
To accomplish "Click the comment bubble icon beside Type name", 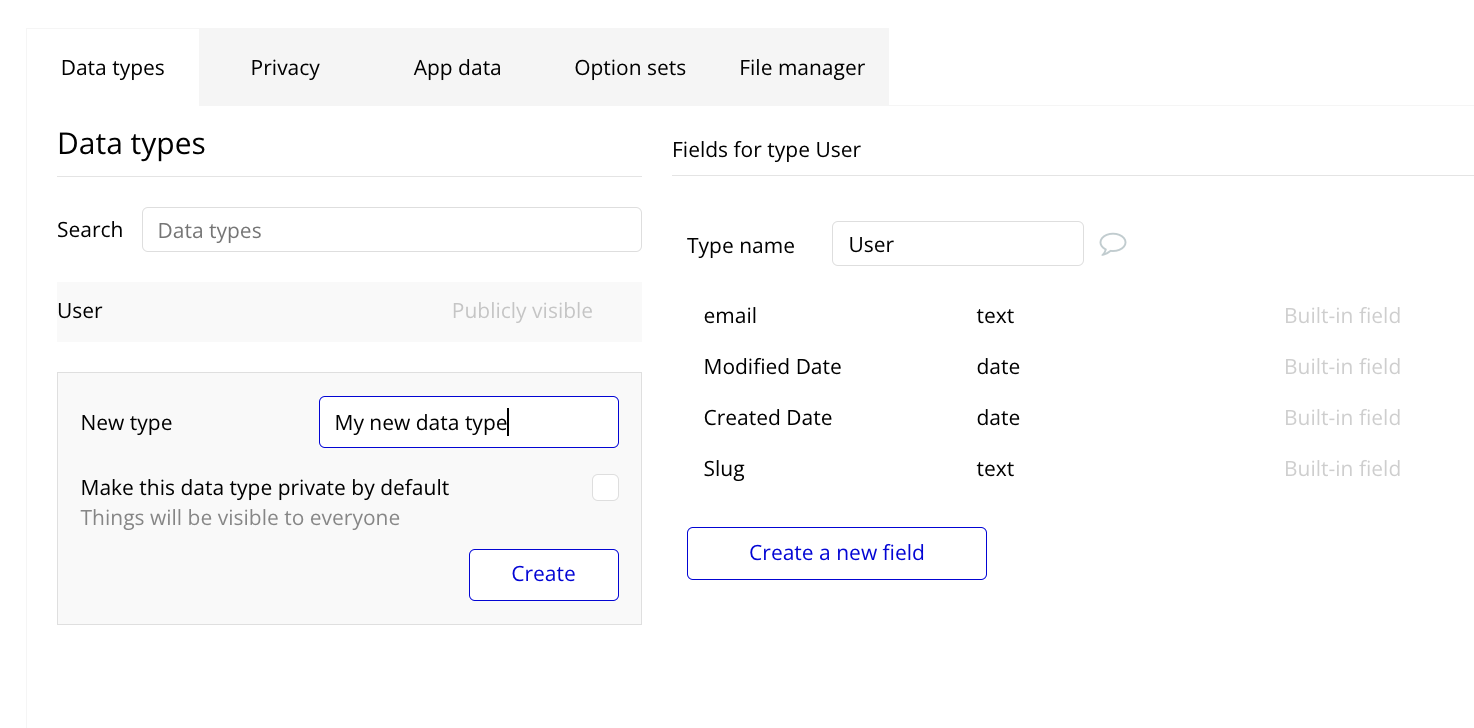I will pos(1112,244).
